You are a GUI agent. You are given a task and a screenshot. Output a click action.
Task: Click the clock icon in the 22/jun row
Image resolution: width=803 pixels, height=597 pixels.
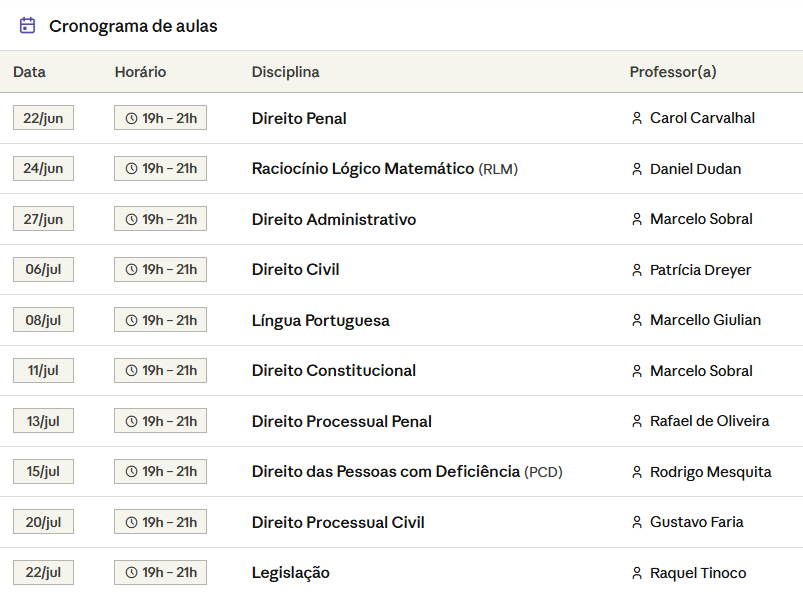tap(132, 118)
